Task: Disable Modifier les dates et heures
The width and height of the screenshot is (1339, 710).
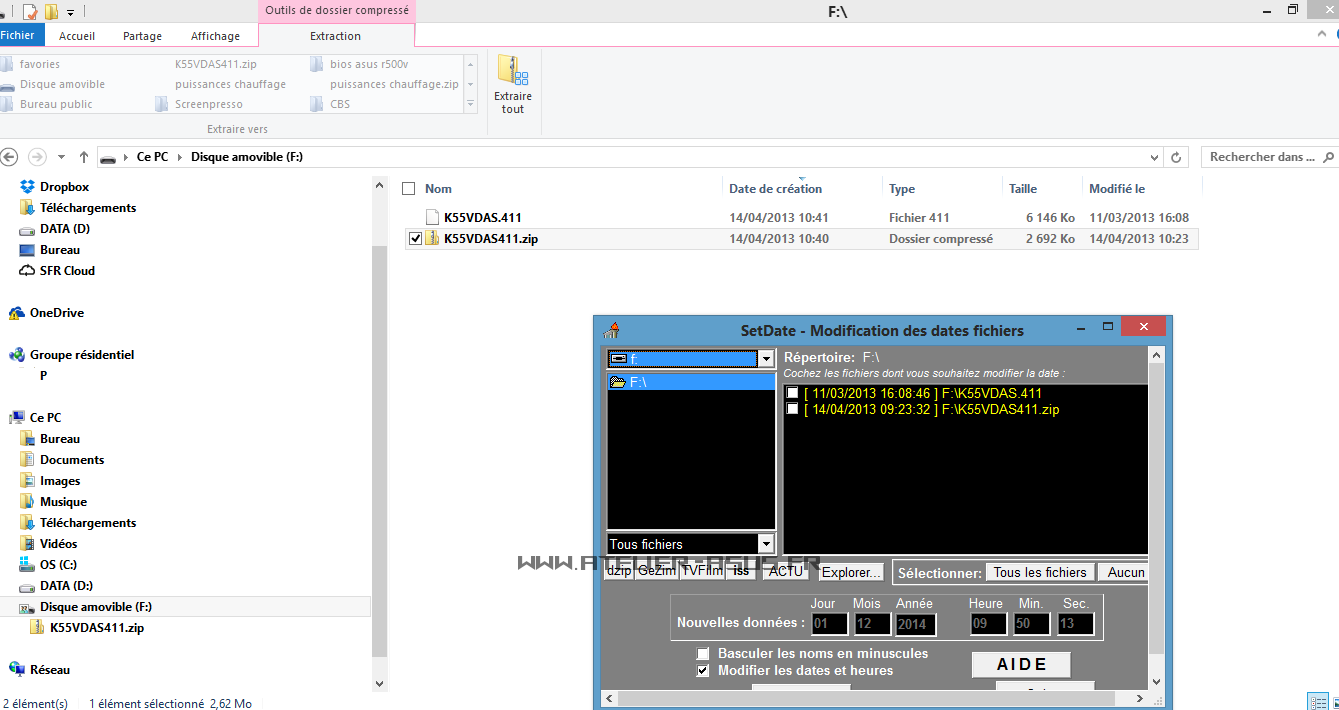Action: pos(703,671)
